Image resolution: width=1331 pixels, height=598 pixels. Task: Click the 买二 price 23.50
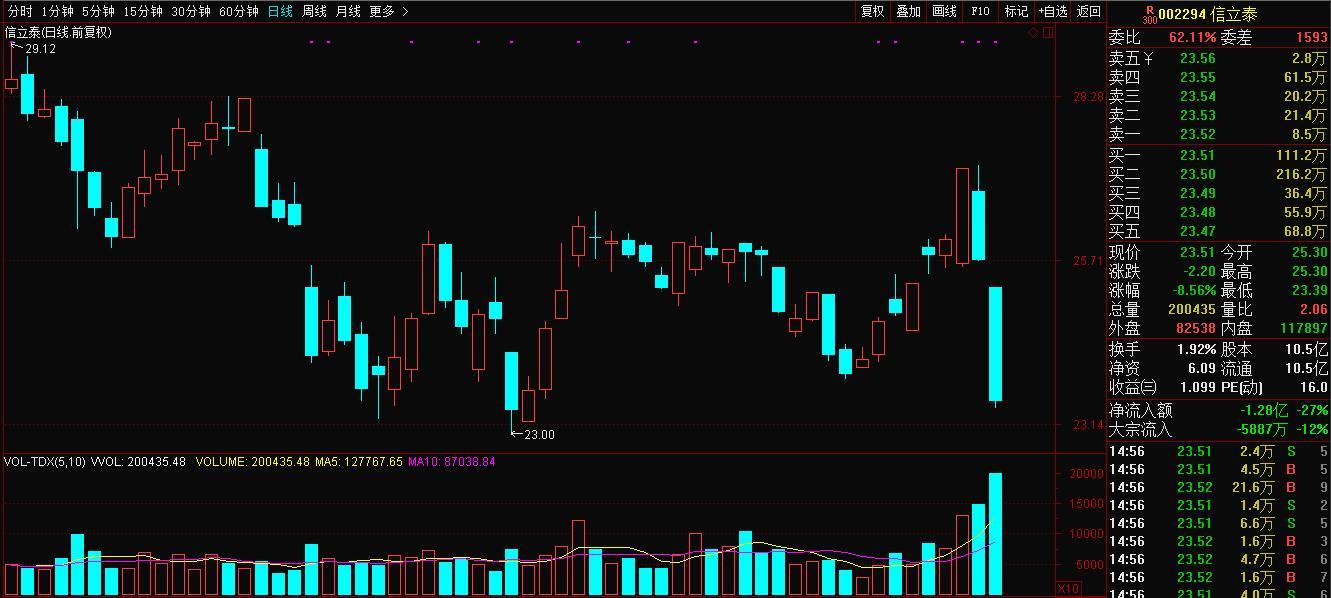coord(1198,174)
